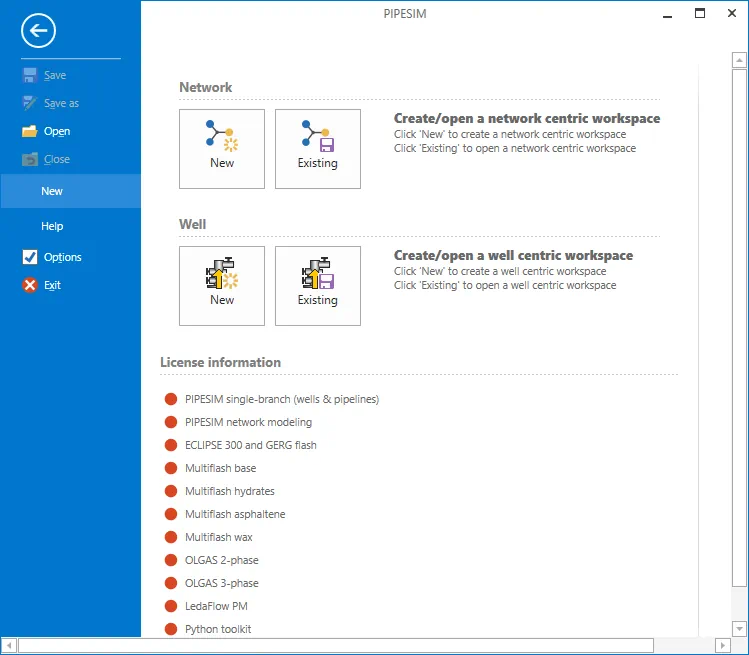This screenshot has width=749, height=655.
Task: Close the PIPESIM window
Action: [732, 13]
